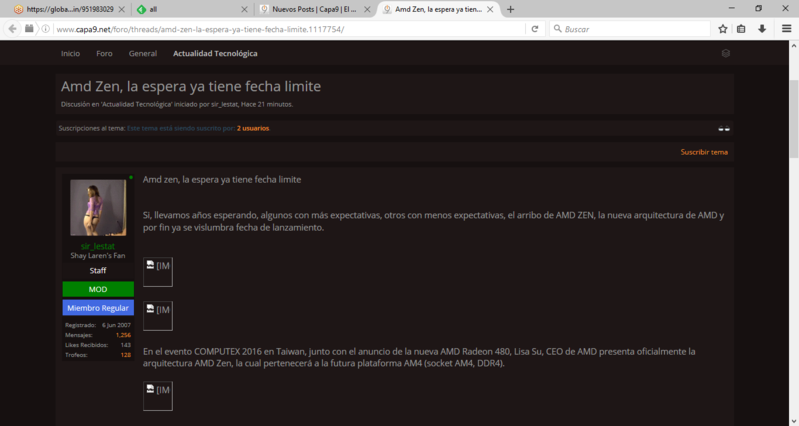Select the 'Amd Zen, la espera ya tien...' tab
Image resolution: width=799 pixels, height=426 pixels.
tap(438, 9)
